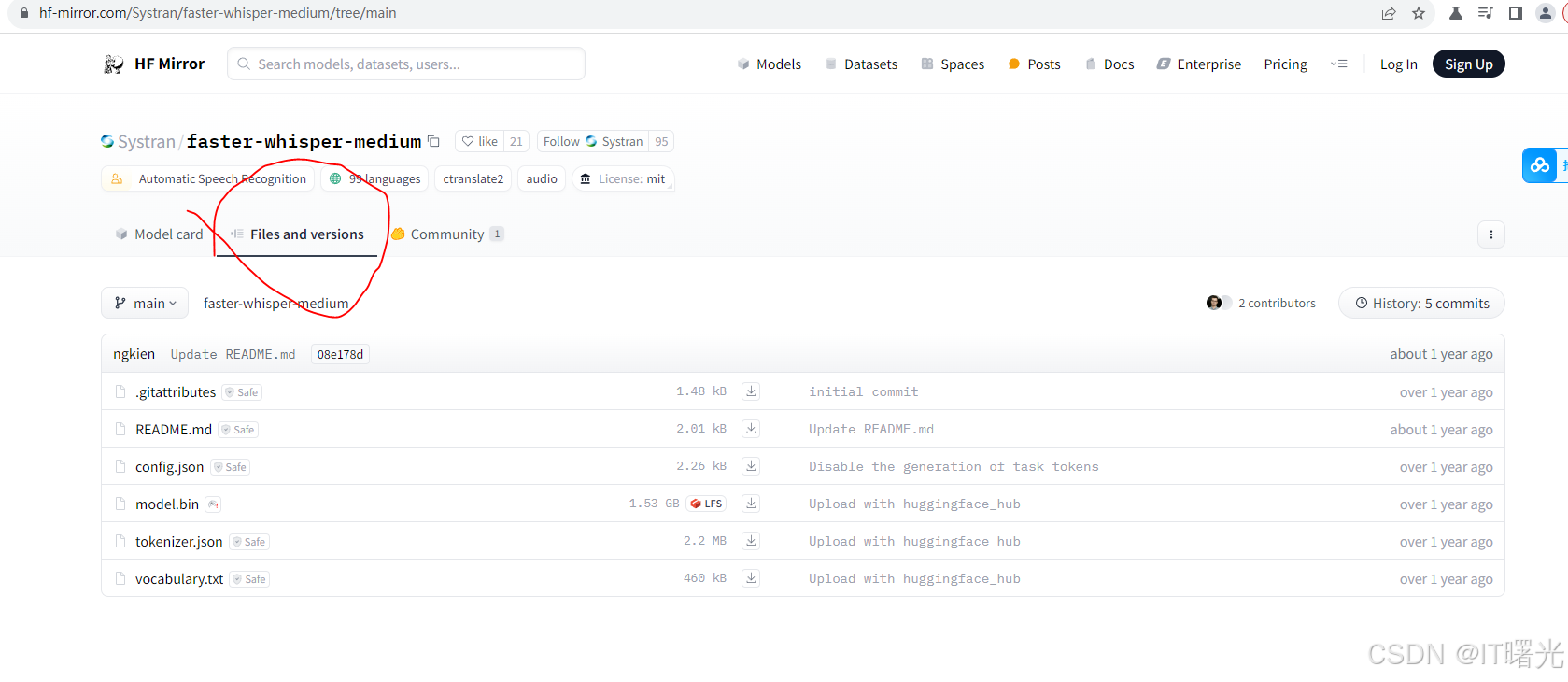
Task: Open the License: mit tag
Action: [623, 178]
